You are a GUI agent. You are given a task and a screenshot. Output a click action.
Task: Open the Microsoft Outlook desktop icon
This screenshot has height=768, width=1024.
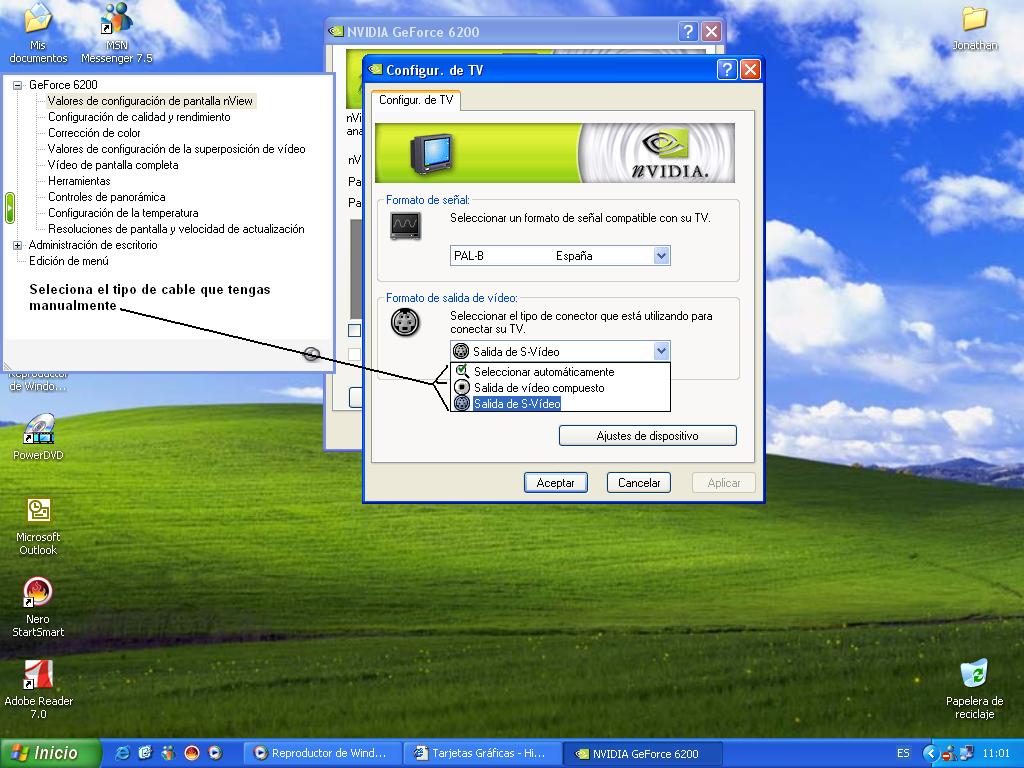click(x=38, y=512)
